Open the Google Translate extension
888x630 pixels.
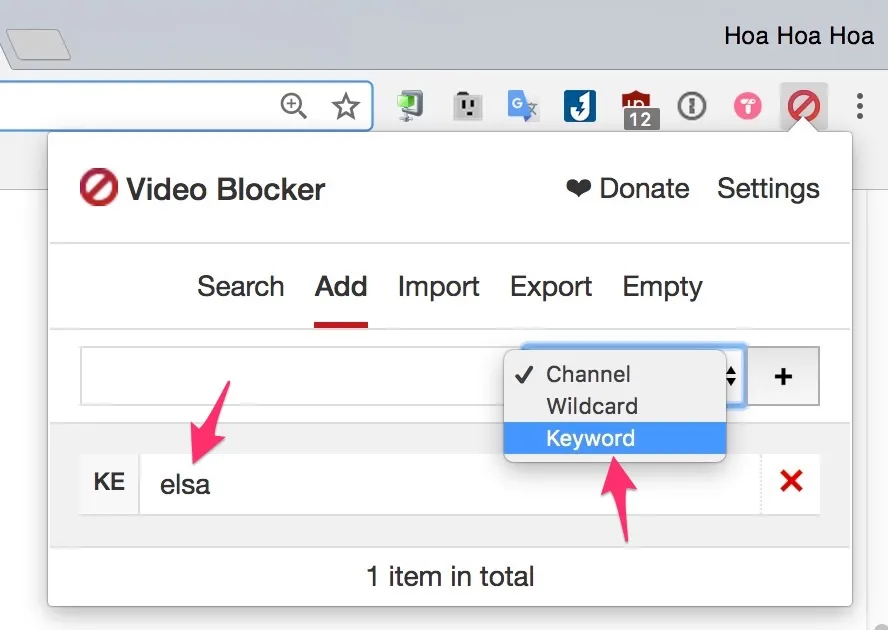522,106
